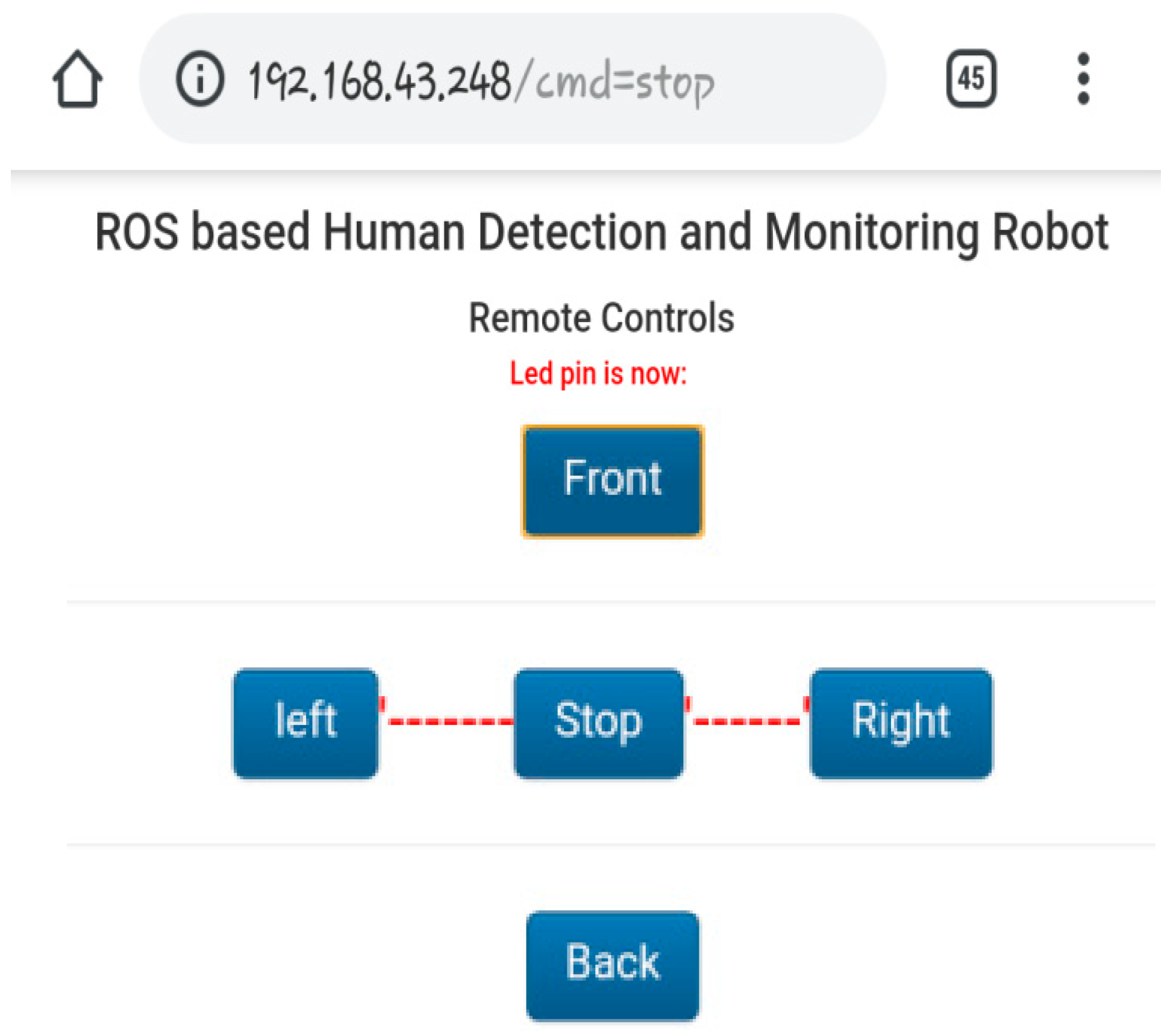Screen dimensions: 1176x1031
Task: Open site information via the info icon
Action: pos(199,79)
